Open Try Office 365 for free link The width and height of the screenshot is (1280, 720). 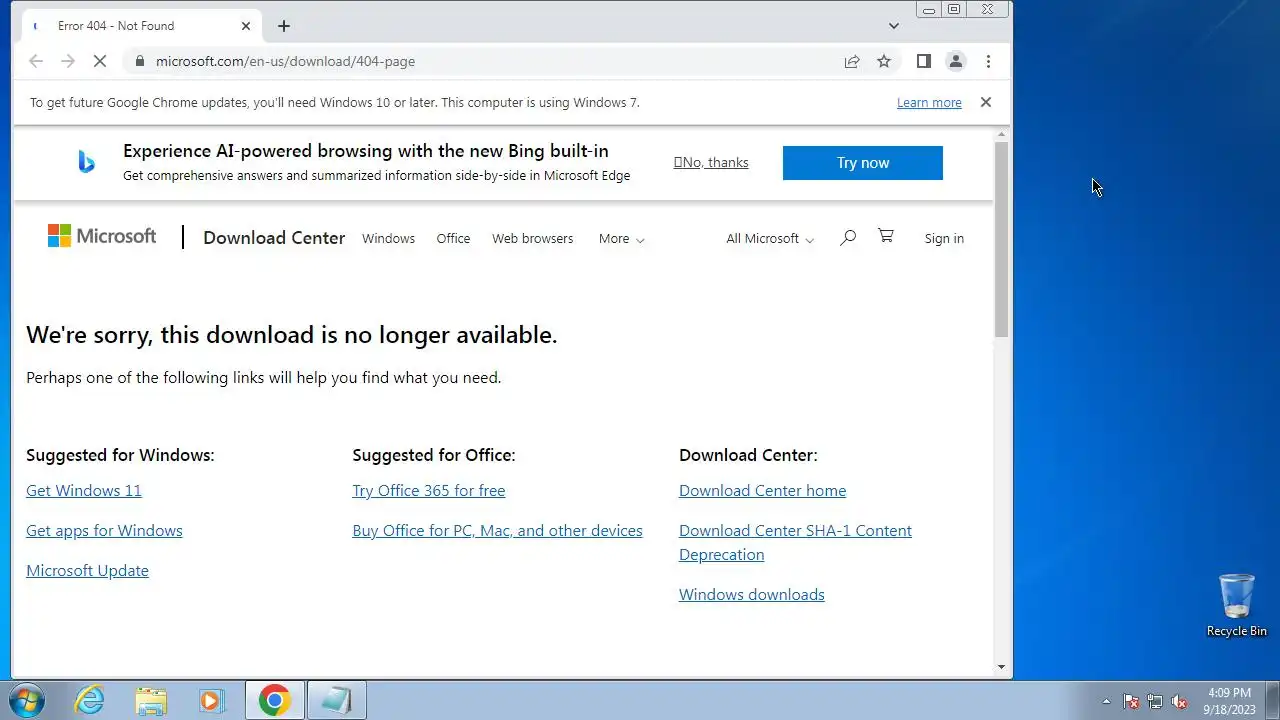tap(429, 490)
